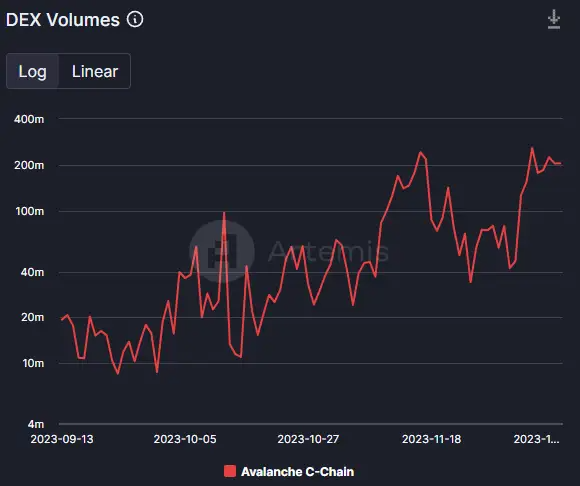
Task: Download chart data using the arrow icon
Action: pyautogui.click(x=554, y=20)
